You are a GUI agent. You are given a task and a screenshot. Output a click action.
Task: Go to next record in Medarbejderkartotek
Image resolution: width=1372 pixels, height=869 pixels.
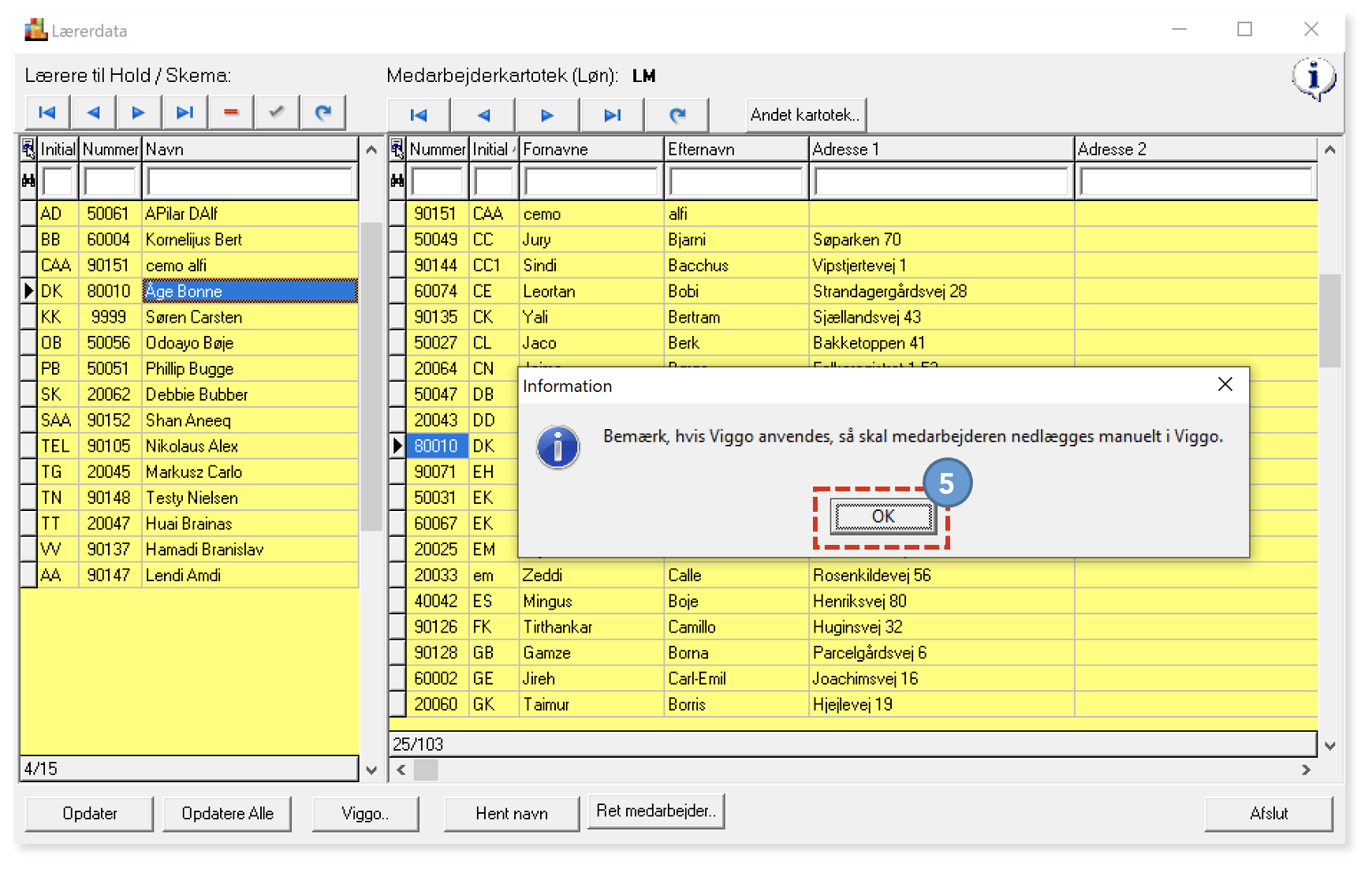(547, 115)
